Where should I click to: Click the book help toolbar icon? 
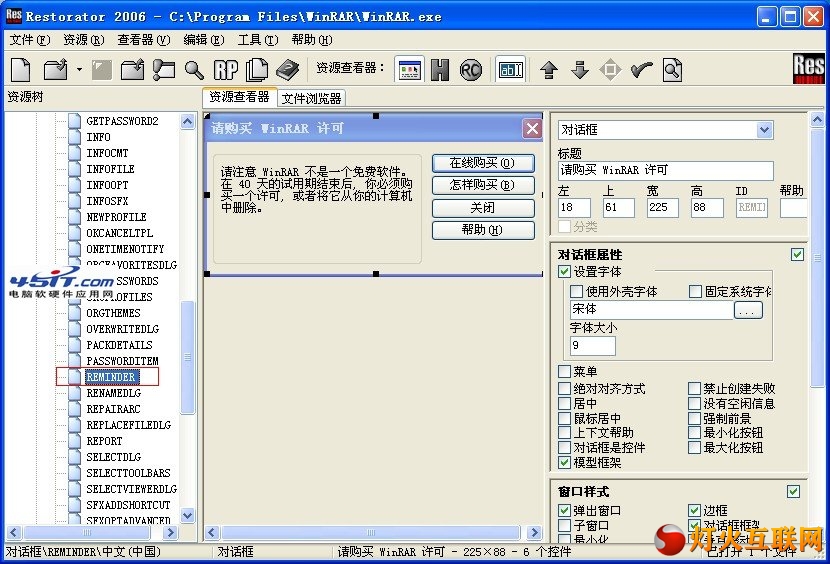click(x=288, y=69)
